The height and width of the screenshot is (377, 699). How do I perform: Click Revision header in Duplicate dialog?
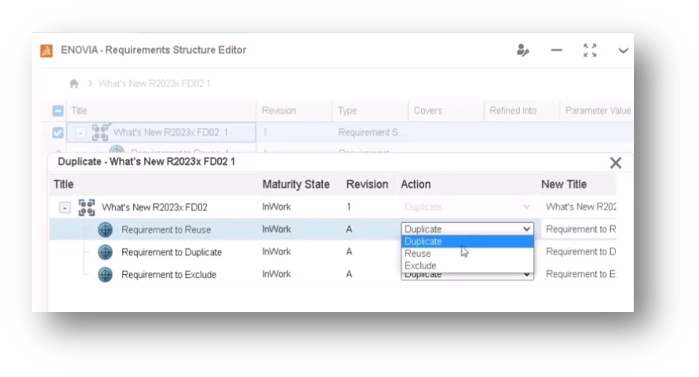(x=367, y=184)
